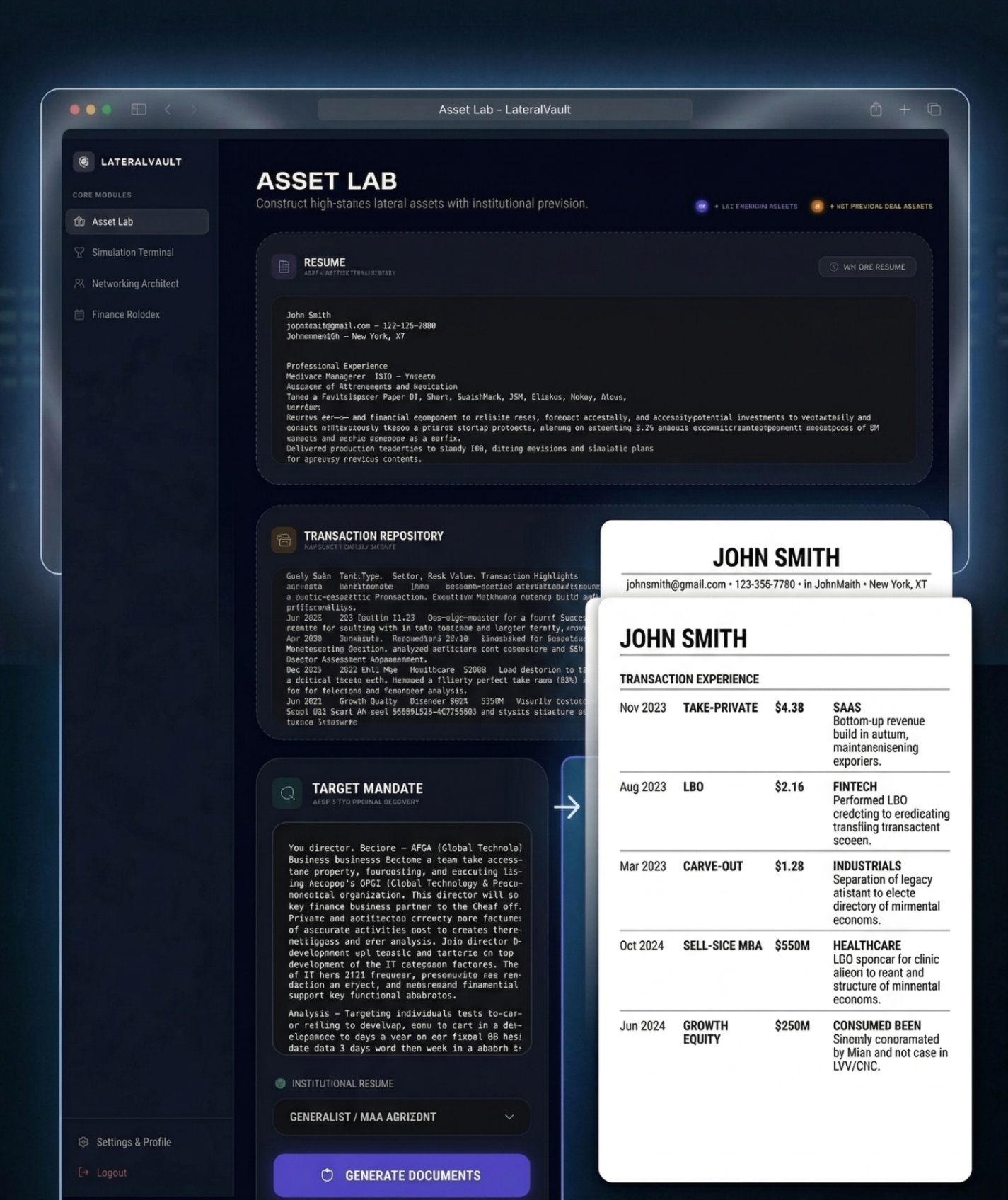Click into the Target Mandate text box
The height and width of the screenshot is (1200, 1008).
point(402,938)
